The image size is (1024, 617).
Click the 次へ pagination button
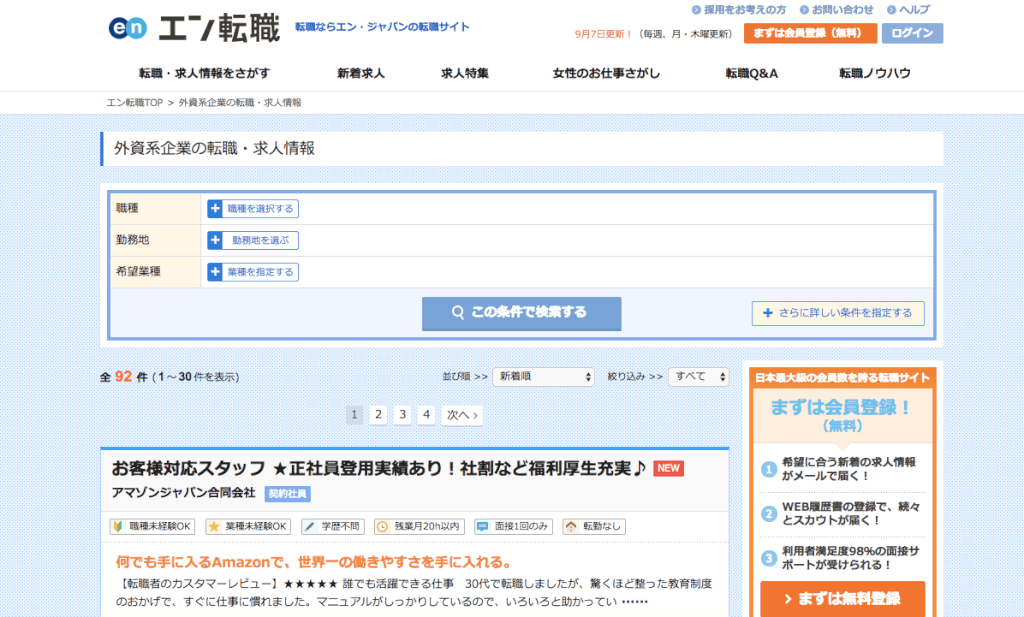point(462,415)
